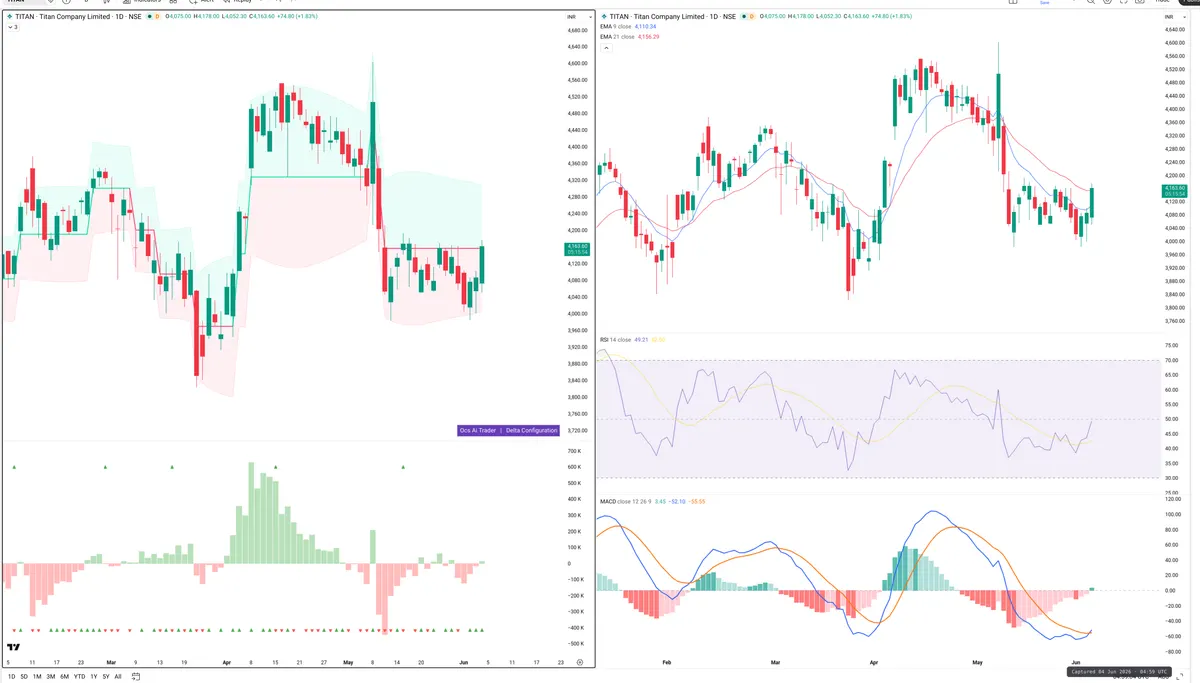Click the TITAN symbol logo in right chart
This screenshot has width=1200, height=683.
(x=604, y=17)
